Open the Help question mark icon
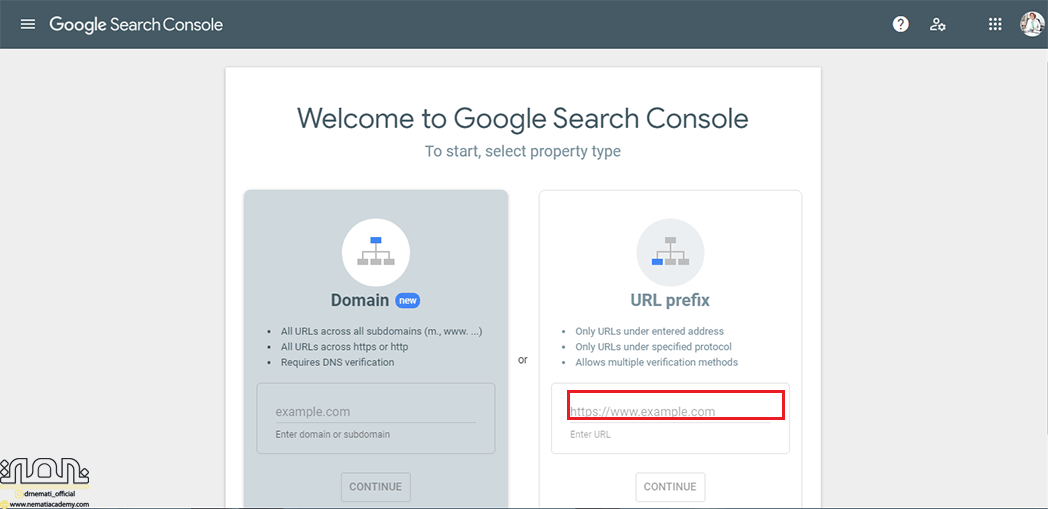This screenshot has height=509, width=1048. [901, 24]
